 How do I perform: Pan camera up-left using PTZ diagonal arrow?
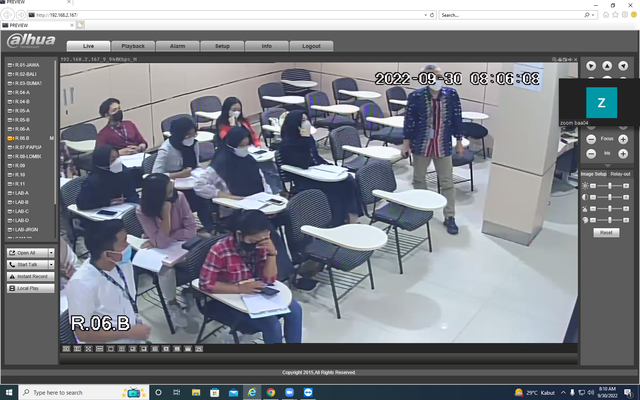click(x=591, y=66)
